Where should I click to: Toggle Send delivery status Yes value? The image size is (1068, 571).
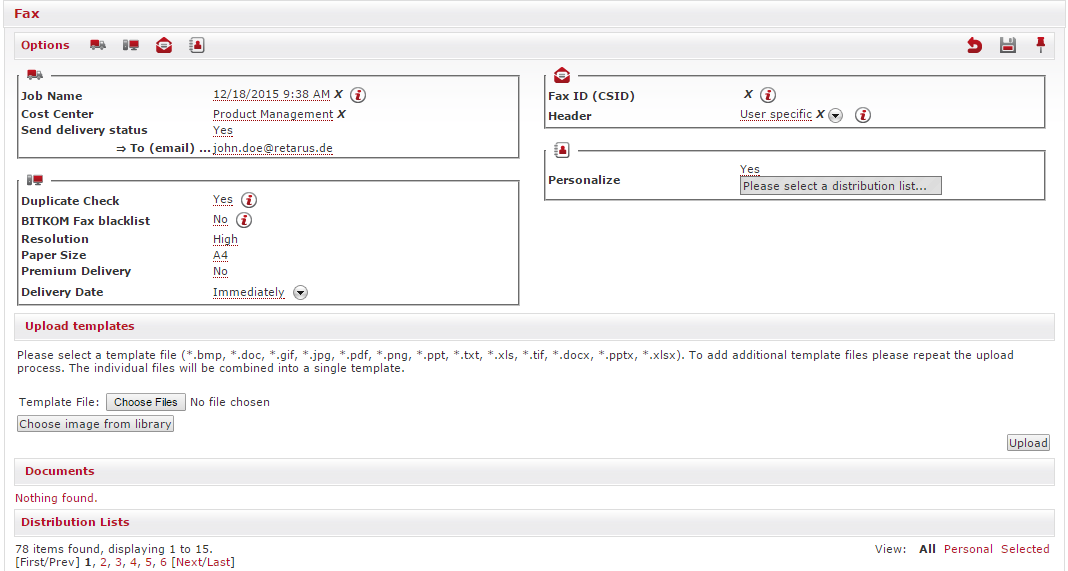(x=223, y=130)
